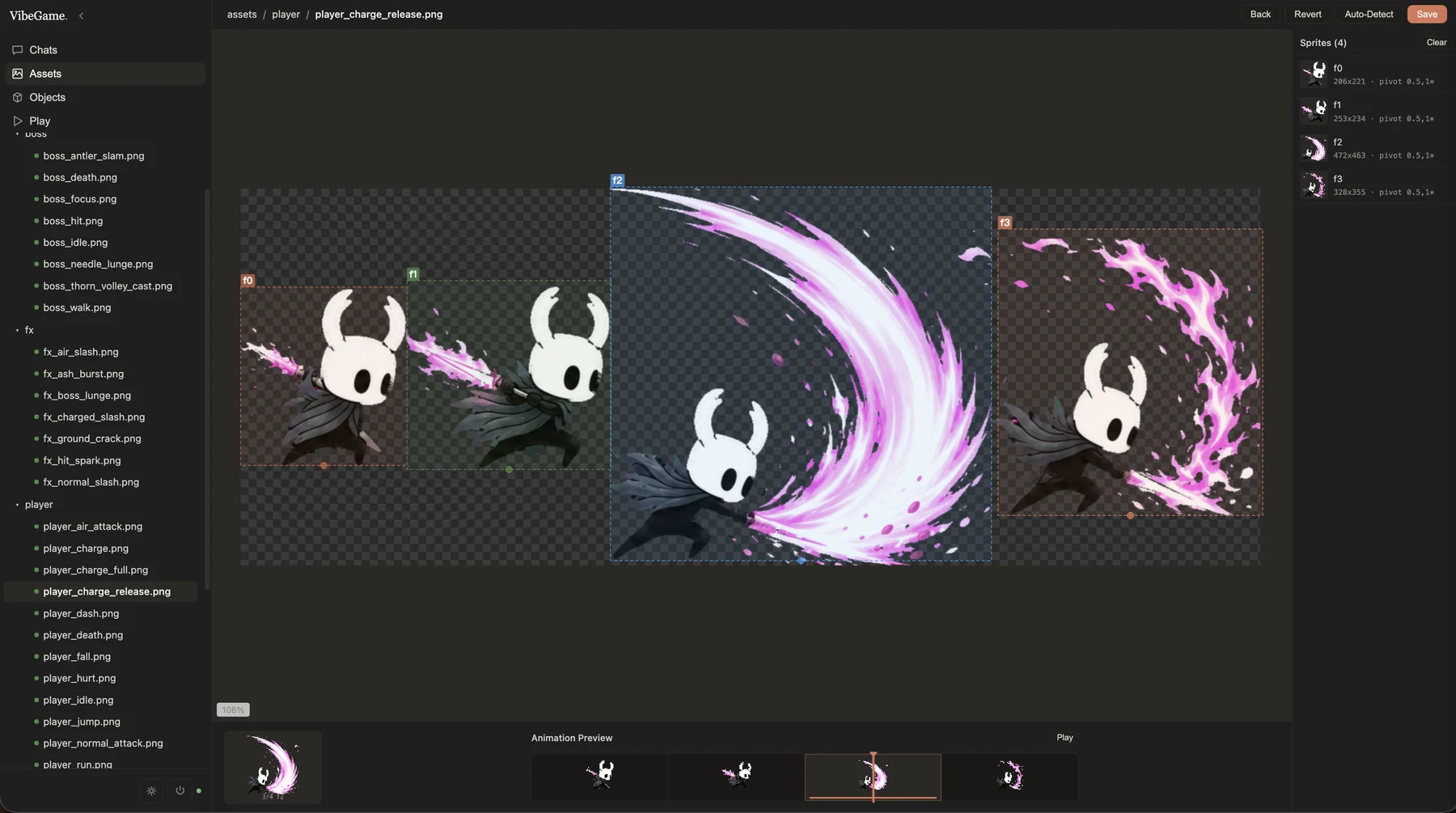This screenshot has width=1456, height=813.
Task: Select boss_thorn_volley_cast.png
Action: (108, 286)
